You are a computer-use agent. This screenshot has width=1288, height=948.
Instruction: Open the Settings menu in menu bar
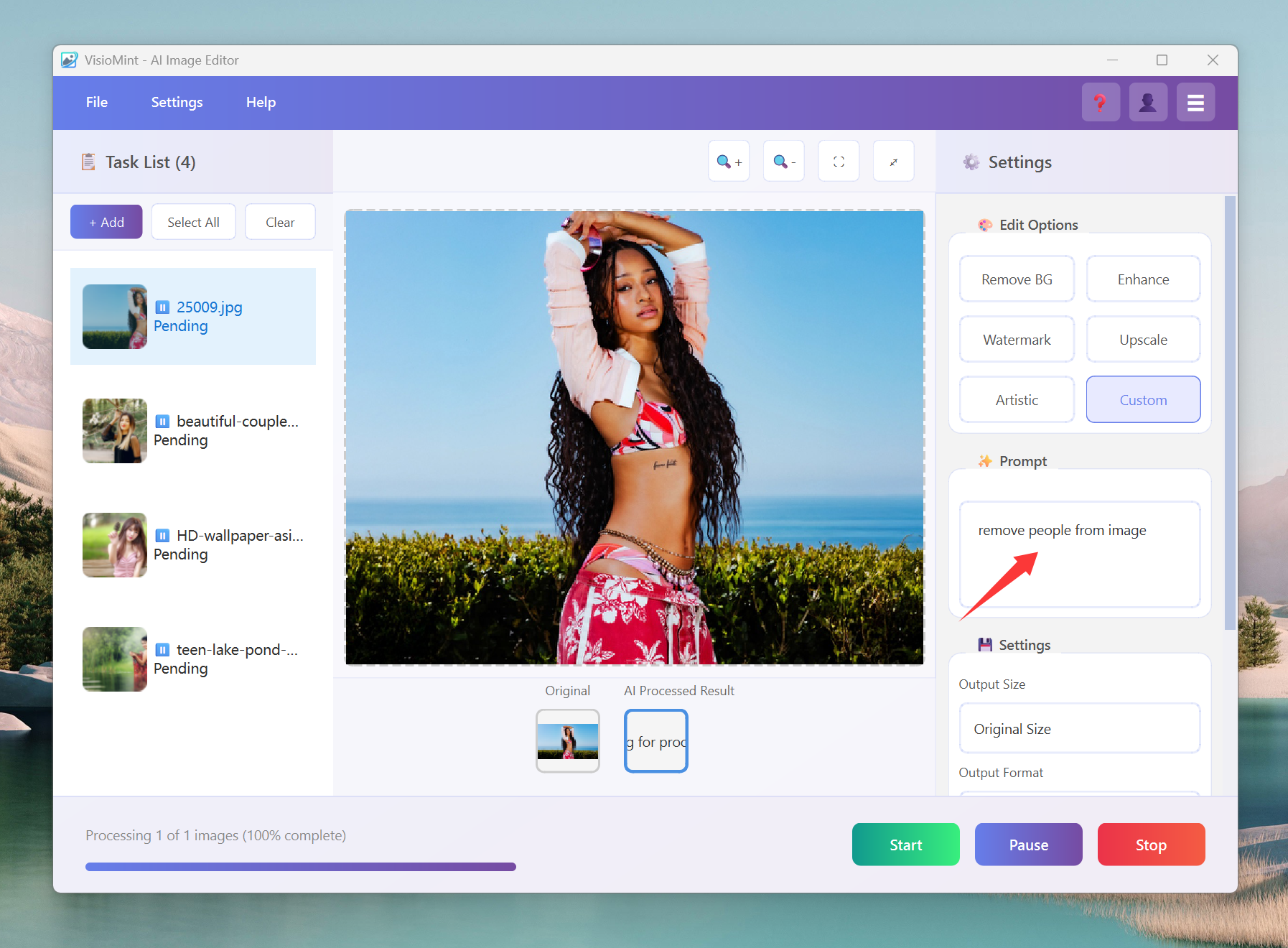tap(177, 102)
